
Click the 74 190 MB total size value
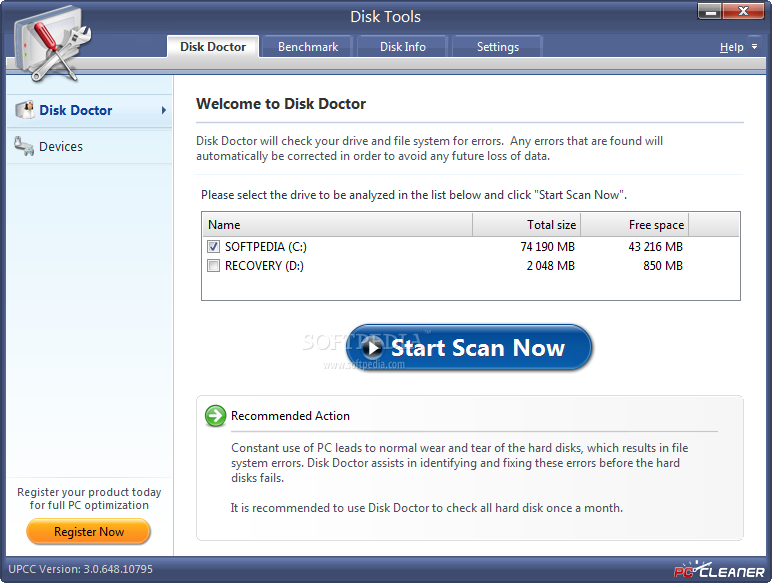(x=547, y=247)
